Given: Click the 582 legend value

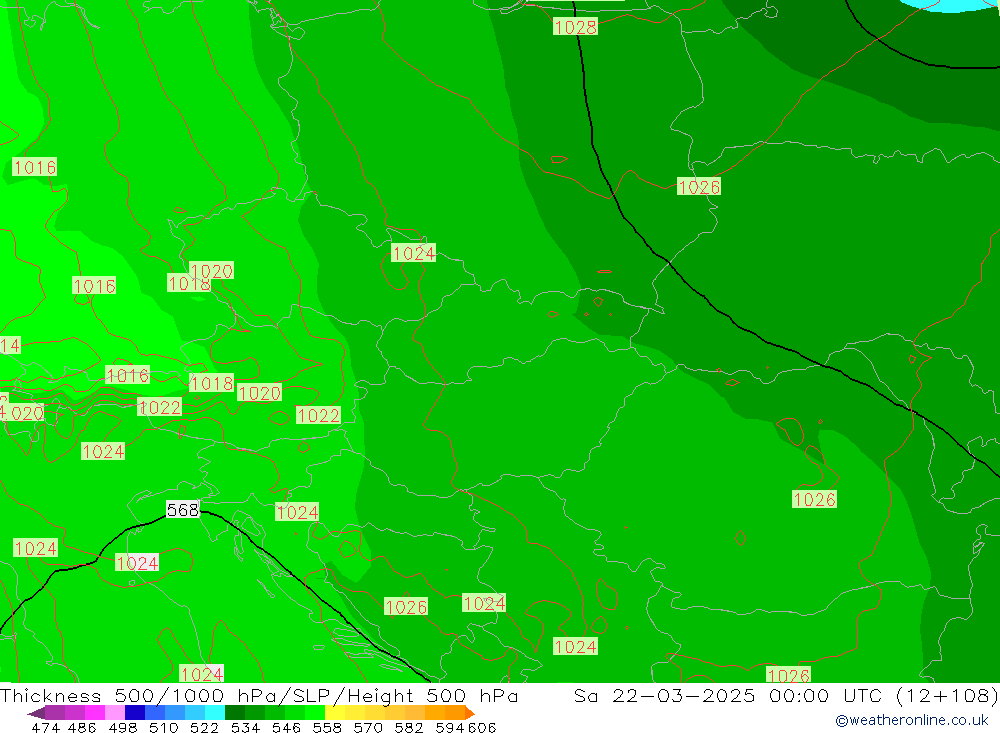Looking at the screenshot, I should click(x=408, y=727).
